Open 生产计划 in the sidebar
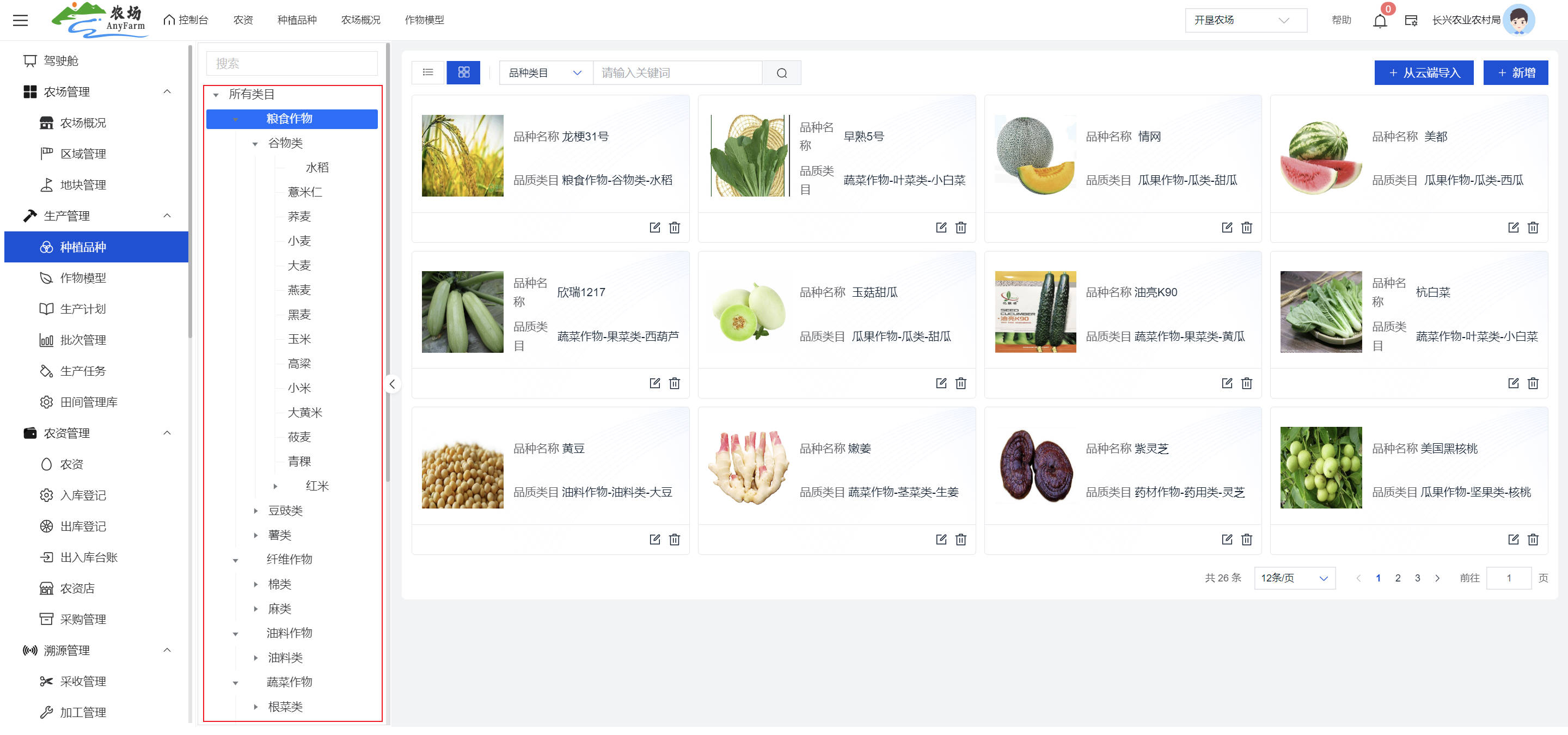 [x=83, y=309]
